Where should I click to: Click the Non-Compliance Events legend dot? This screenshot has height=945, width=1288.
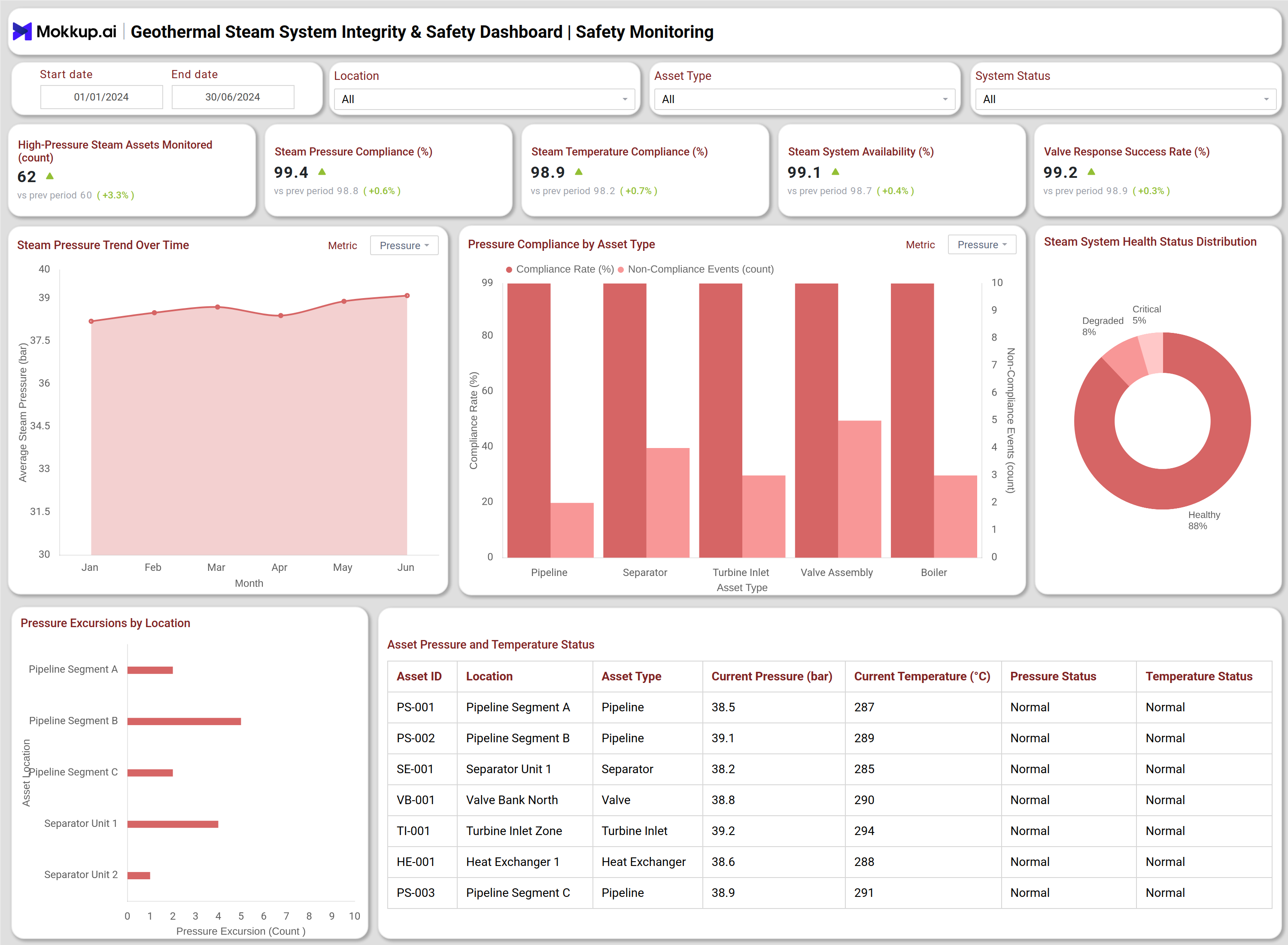click(621, 269)
